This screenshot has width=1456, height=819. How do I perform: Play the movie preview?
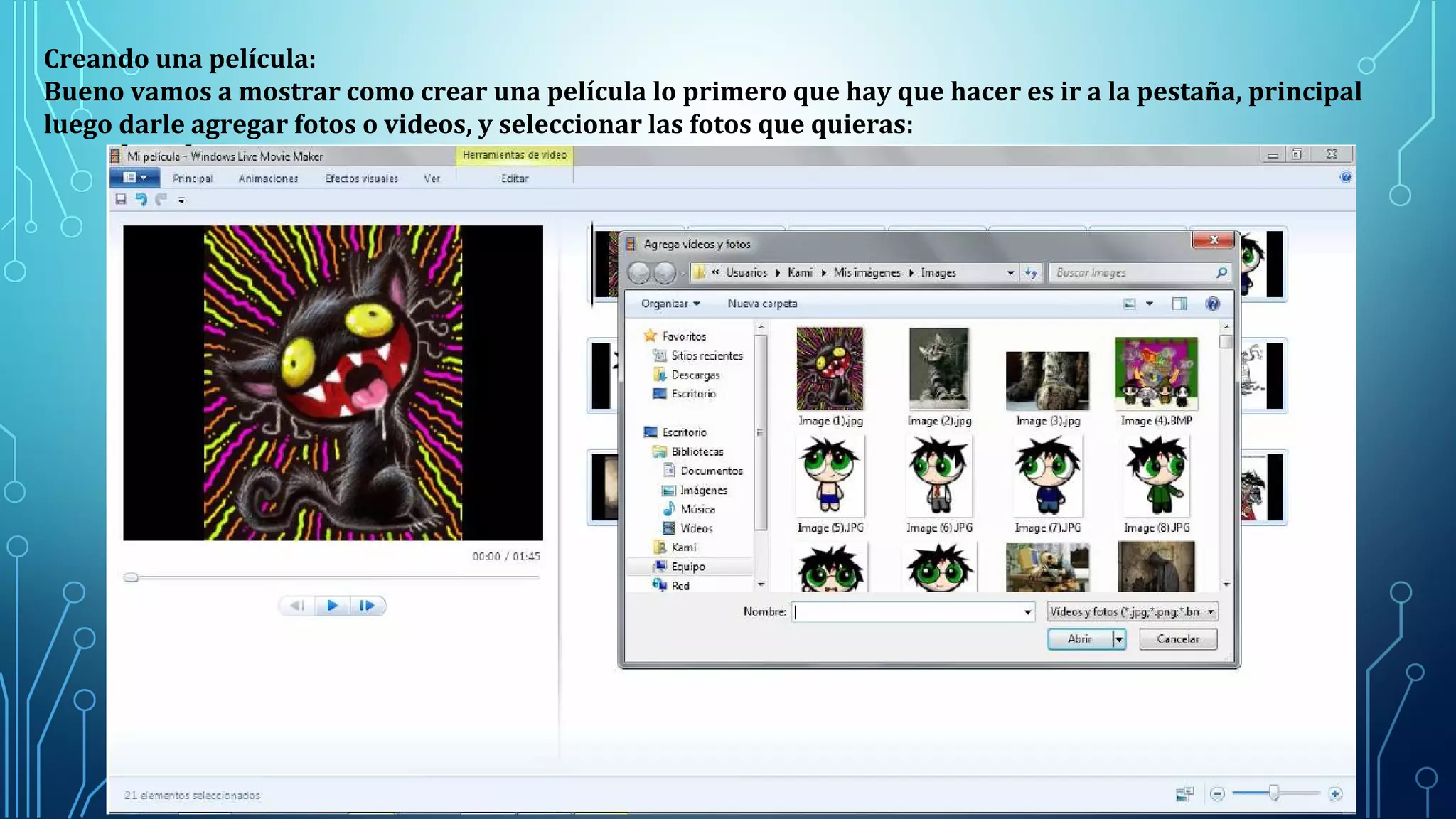point(332,606)
